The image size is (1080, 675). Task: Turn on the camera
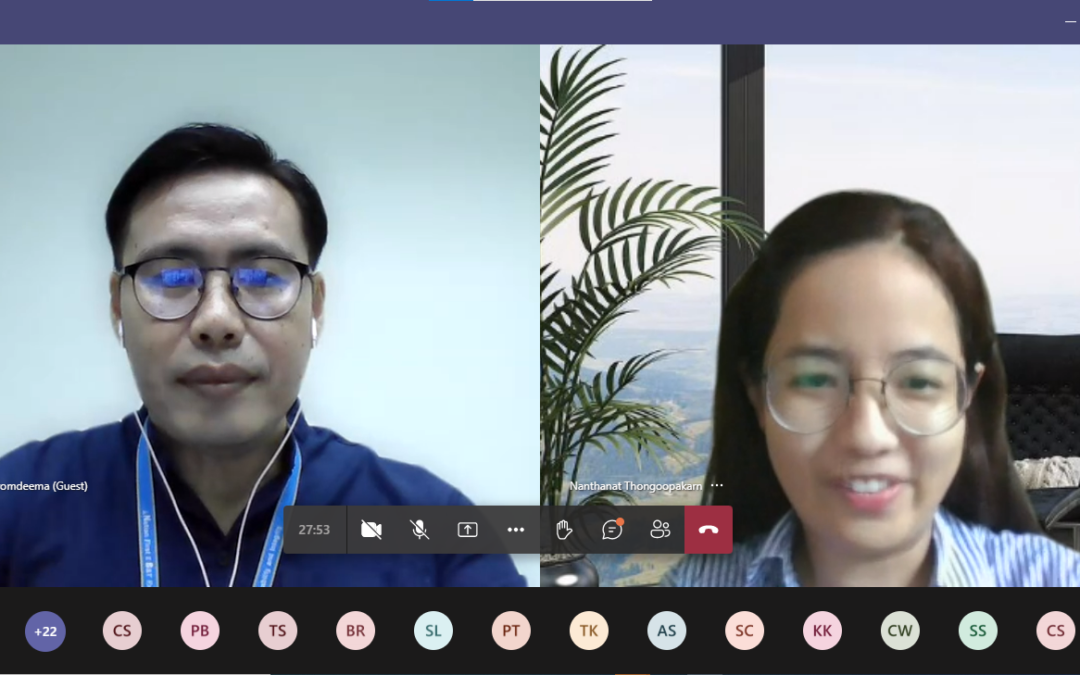tap(371, 530)
